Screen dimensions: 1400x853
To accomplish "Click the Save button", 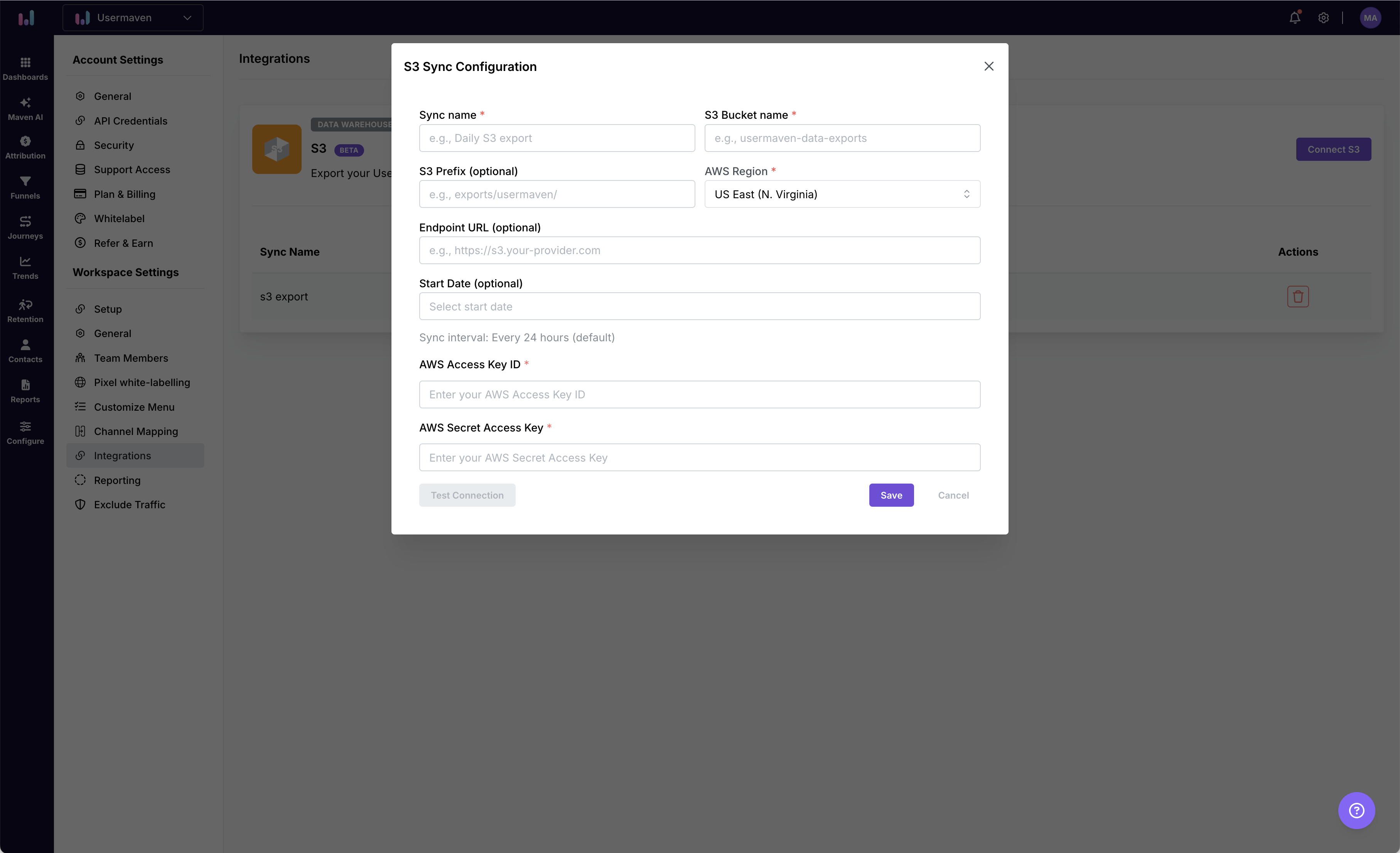I will point(891,495).
